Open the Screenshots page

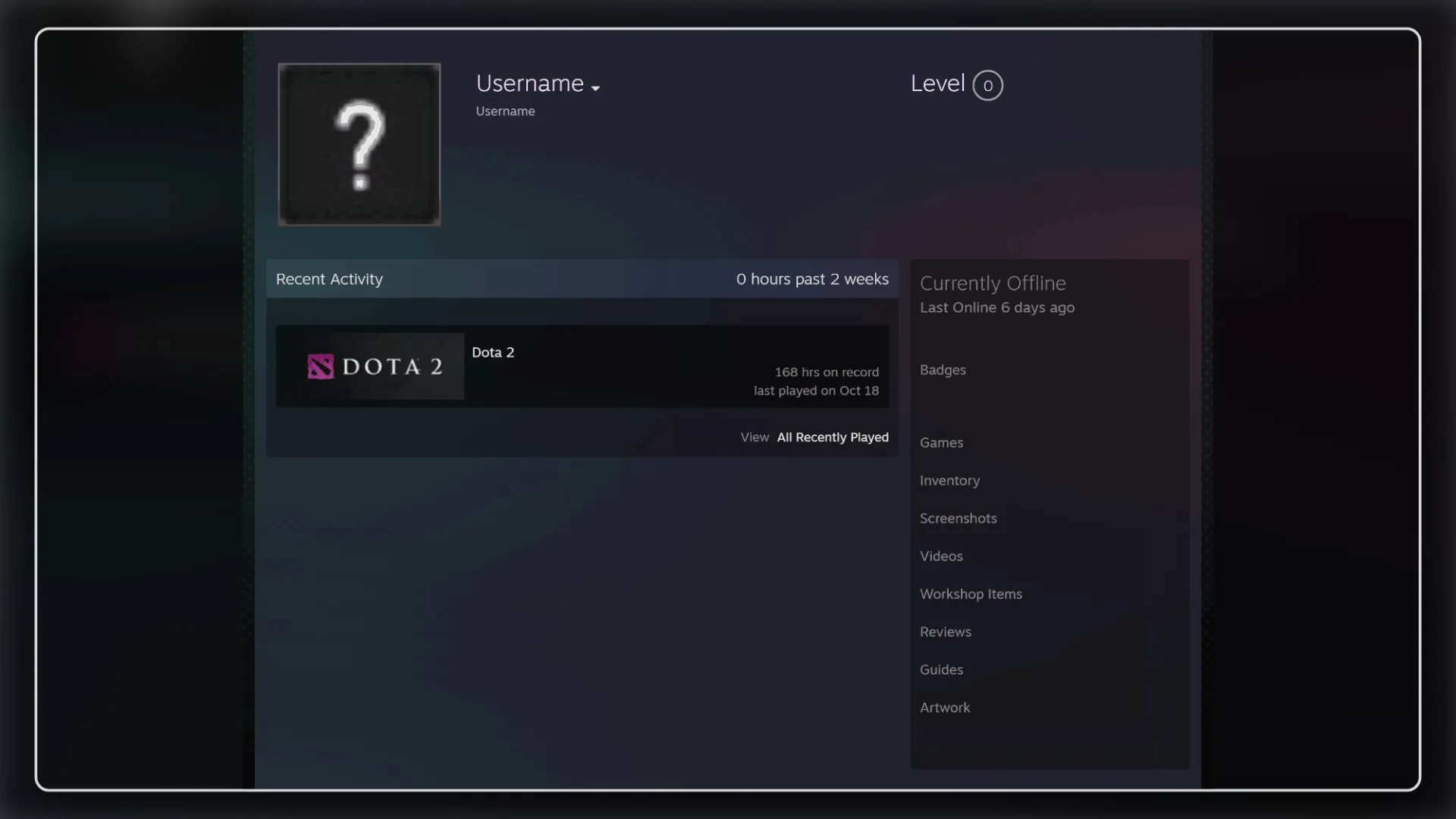pos(958,519)
